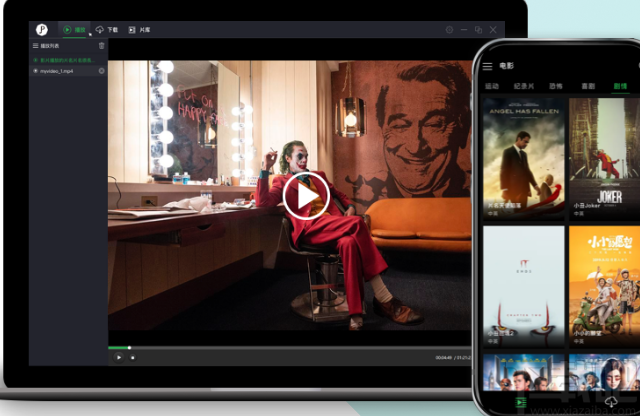Click the large play button on the video
This screenshot has height=416, width=640.
(305, 195)
